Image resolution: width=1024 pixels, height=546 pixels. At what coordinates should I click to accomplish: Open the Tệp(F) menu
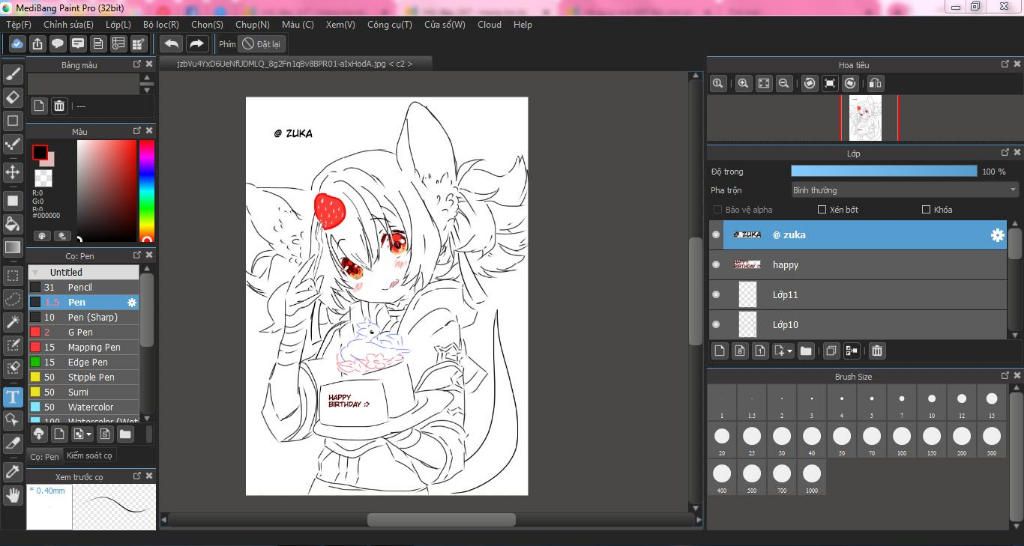[18, 25]
